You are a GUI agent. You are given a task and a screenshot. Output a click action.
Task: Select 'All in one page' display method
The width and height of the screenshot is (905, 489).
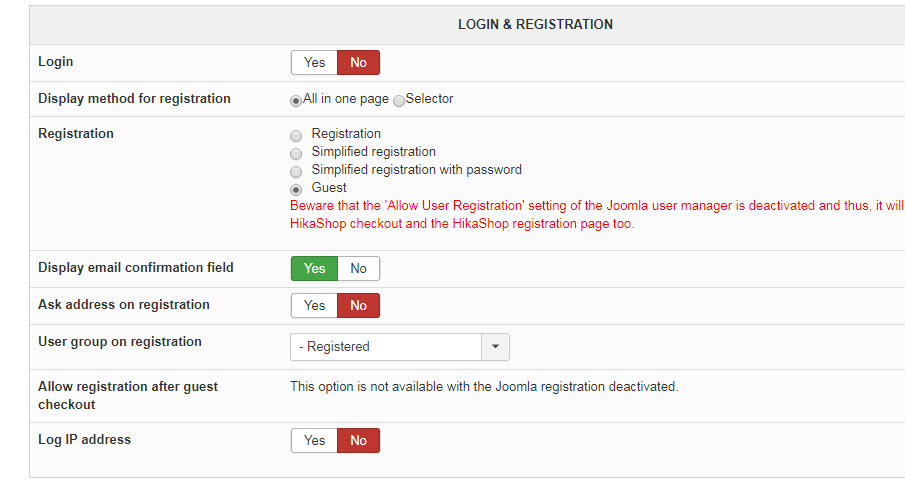(x=296, y=100)
